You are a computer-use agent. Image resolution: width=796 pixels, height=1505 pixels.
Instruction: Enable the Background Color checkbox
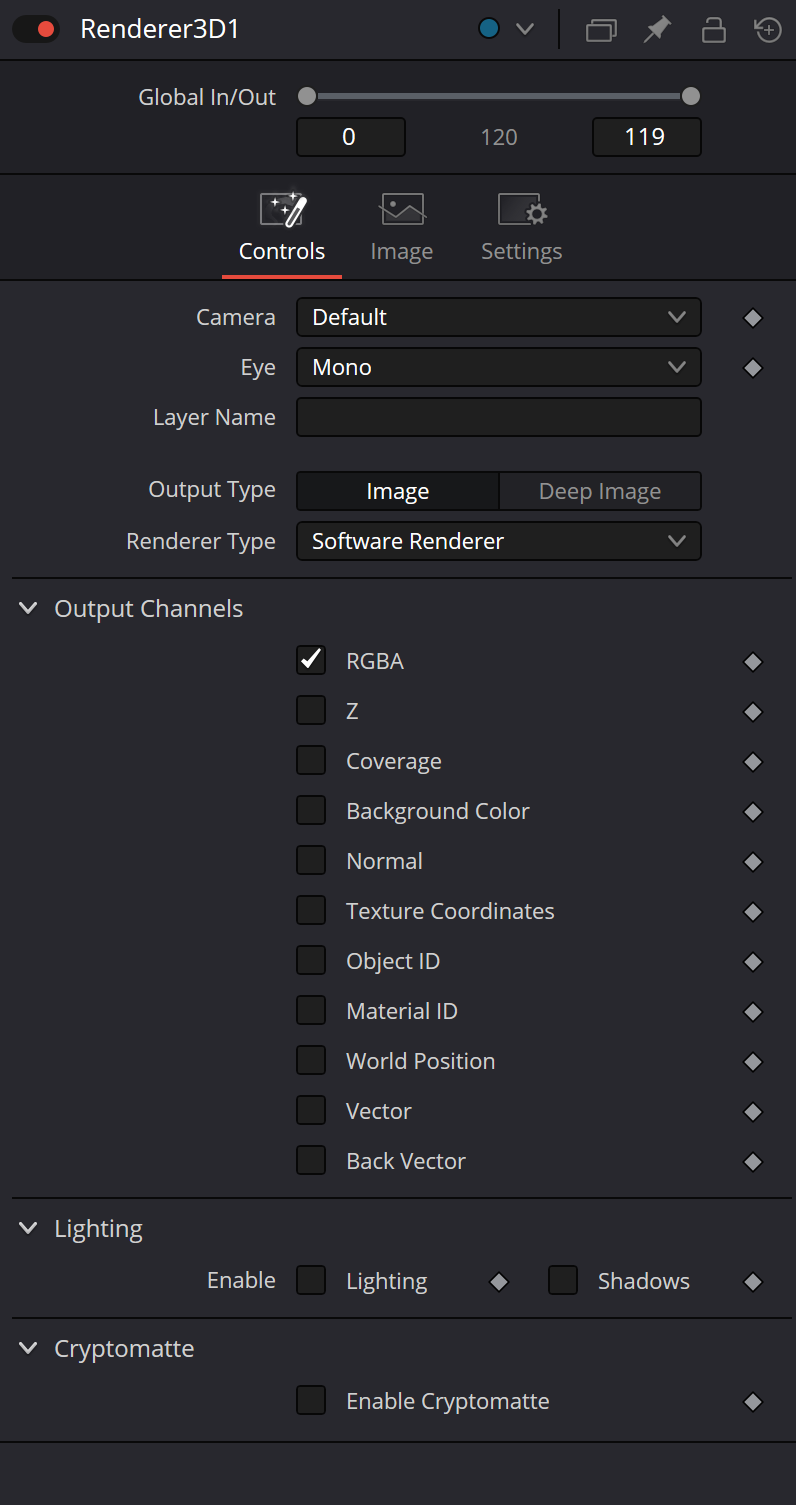[311, 809]
